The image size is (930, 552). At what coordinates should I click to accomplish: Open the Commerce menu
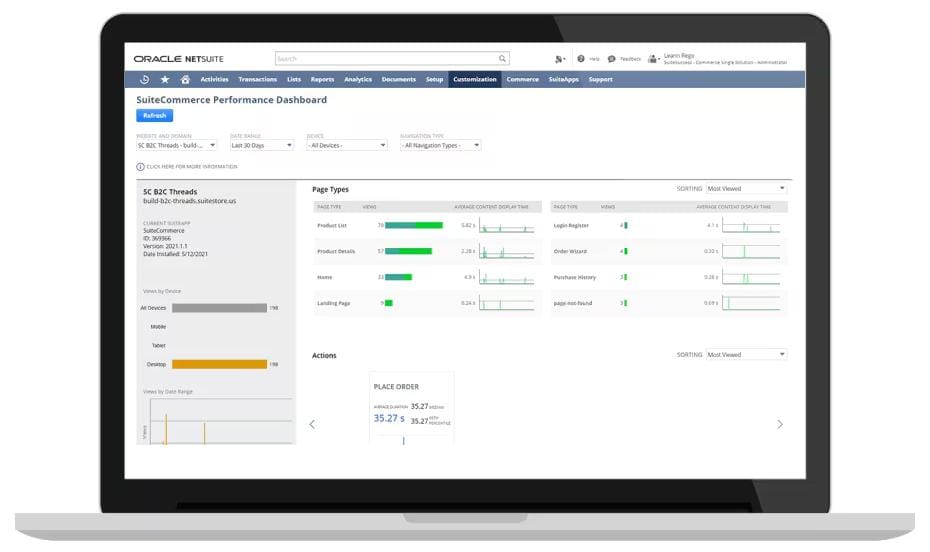pos(523,79)
